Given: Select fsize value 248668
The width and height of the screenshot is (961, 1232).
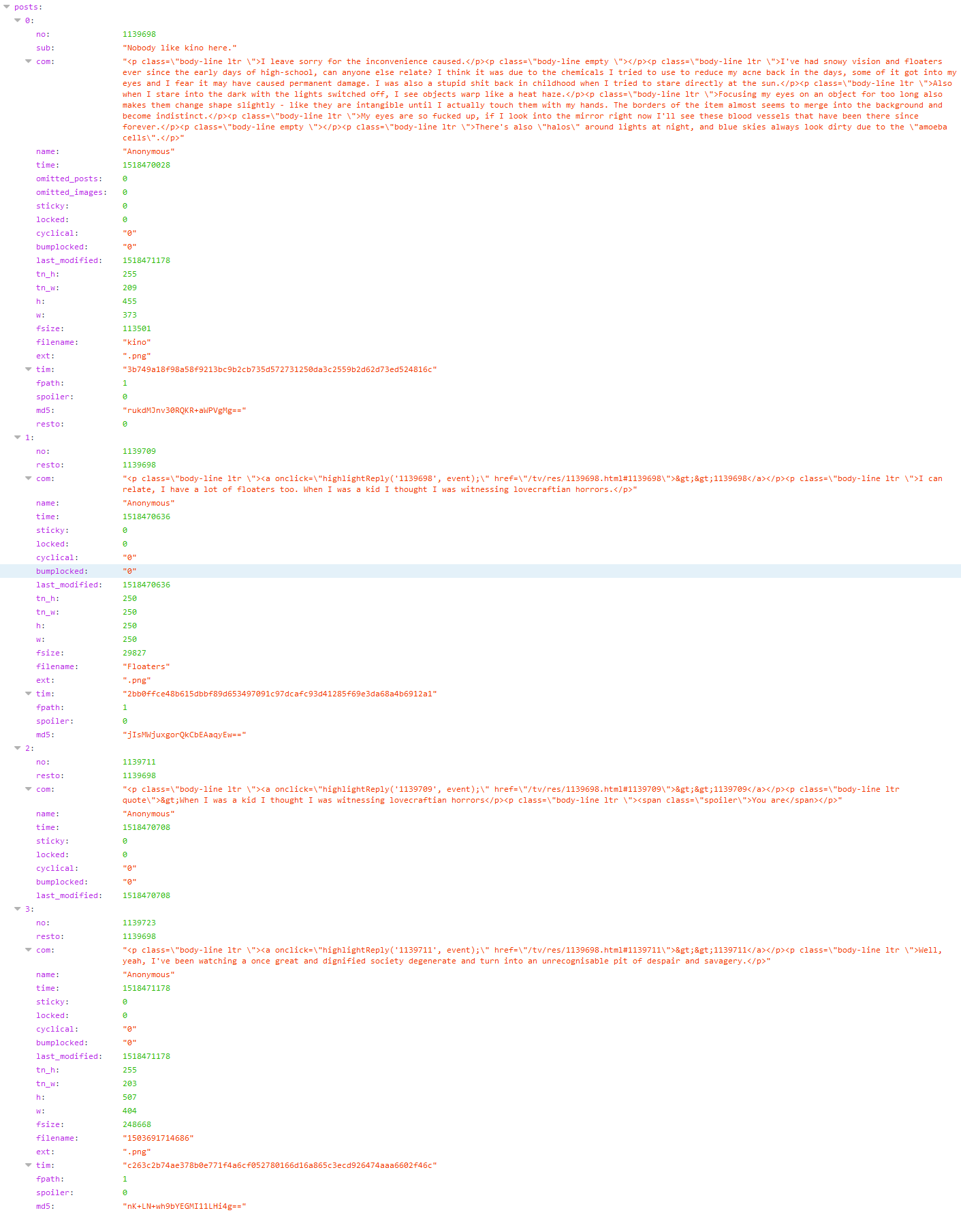Looking at the screenshot, I should coord(137,1124).
